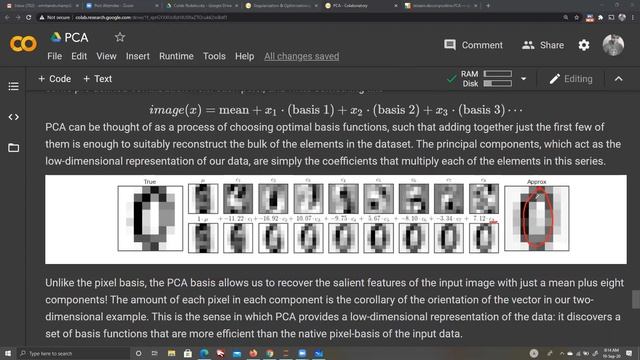Click the All changes saved link
The height and width of the screenshot is (360, 640).
[301, 56]
